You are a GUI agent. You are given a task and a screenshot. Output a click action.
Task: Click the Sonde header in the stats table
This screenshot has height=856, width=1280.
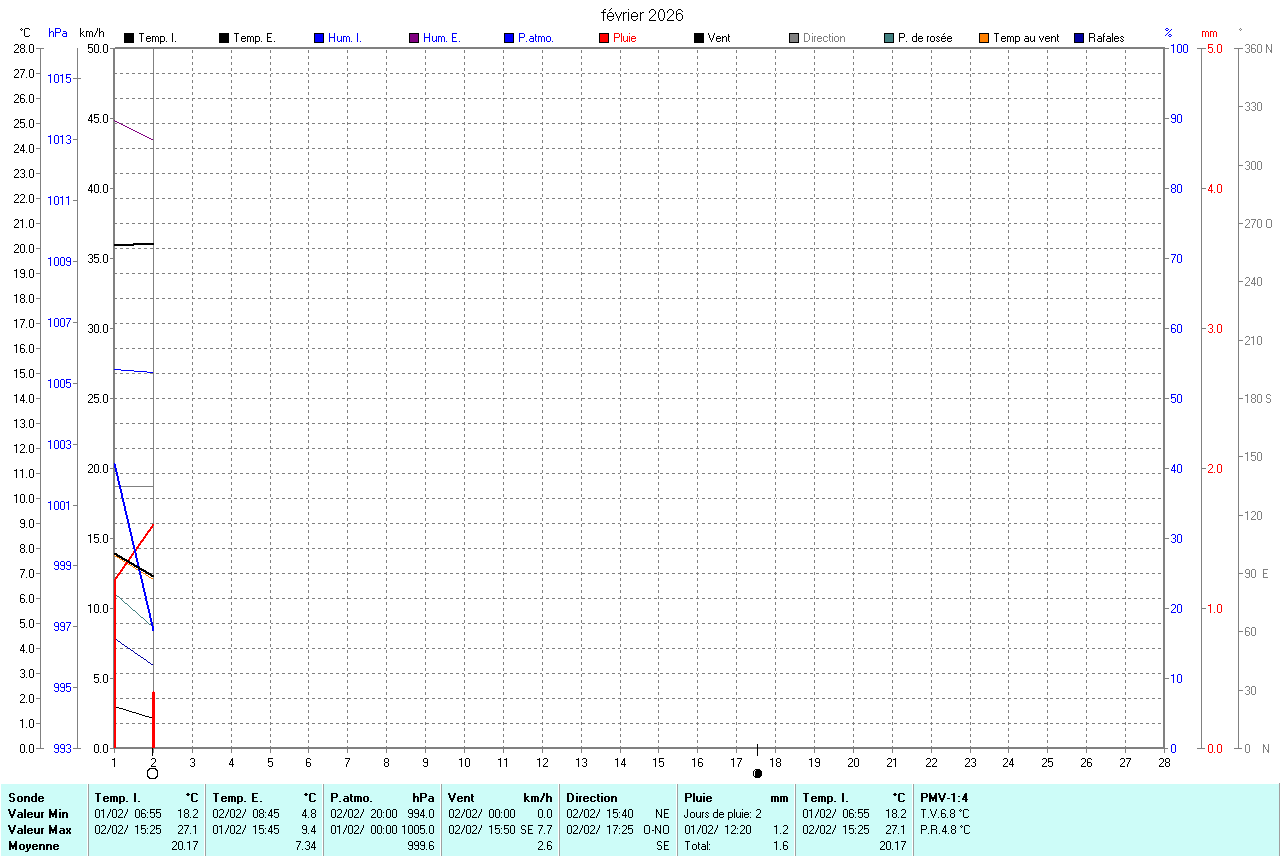coord(25,798)
